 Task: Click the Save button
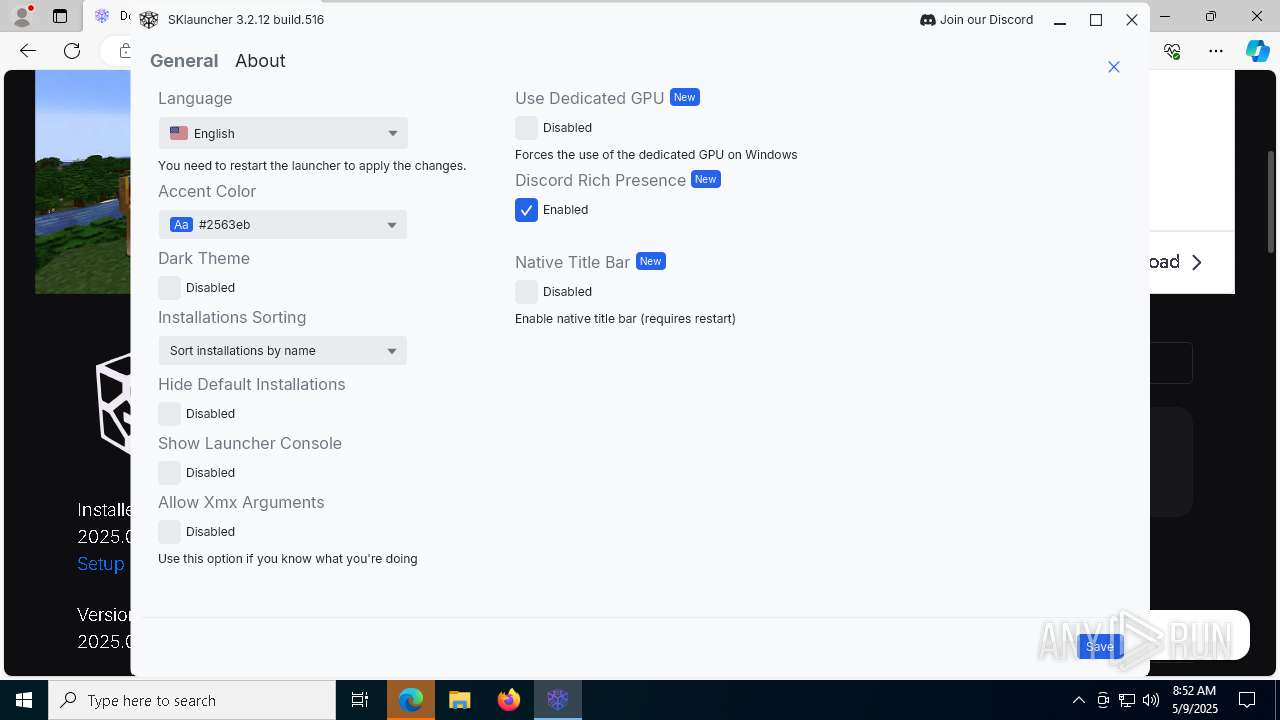coord(1100,646)
